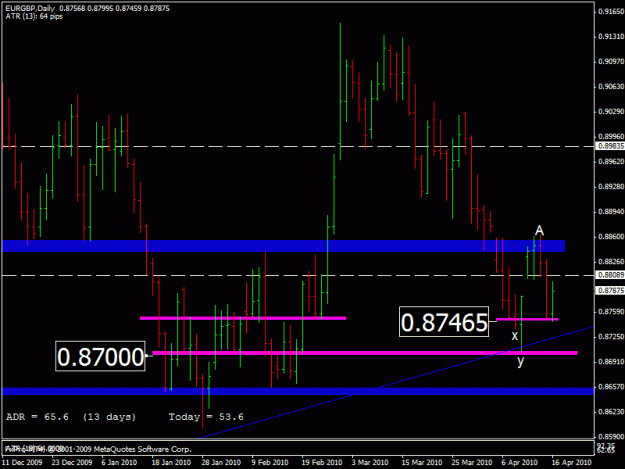Click the 0.86570 price axis label
This screenshot has width=625, height=469.
coord(611,387)
